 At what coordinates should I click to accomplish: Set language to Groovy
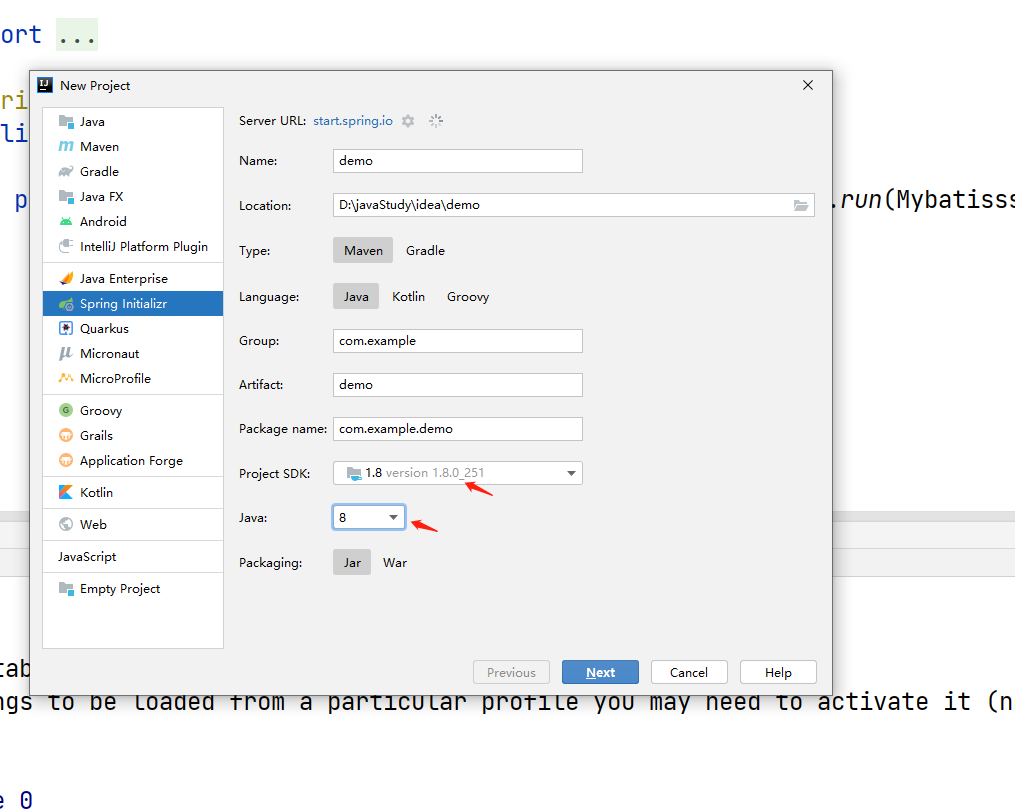pyautogui.click(x=468, y=296)
